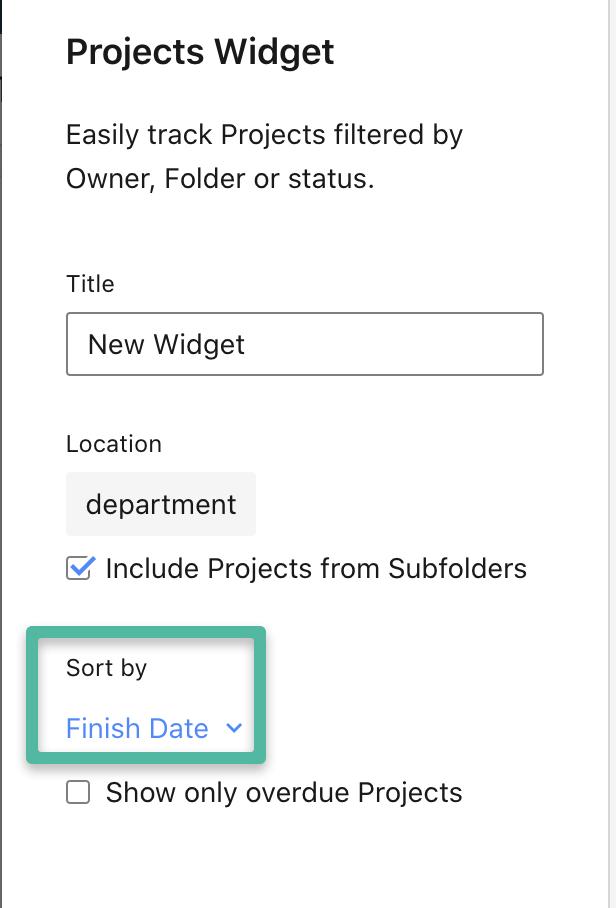Toggle Include Projects from Subfolders checkbox
The image size is (616, 908).
click(x=78, y=569)
